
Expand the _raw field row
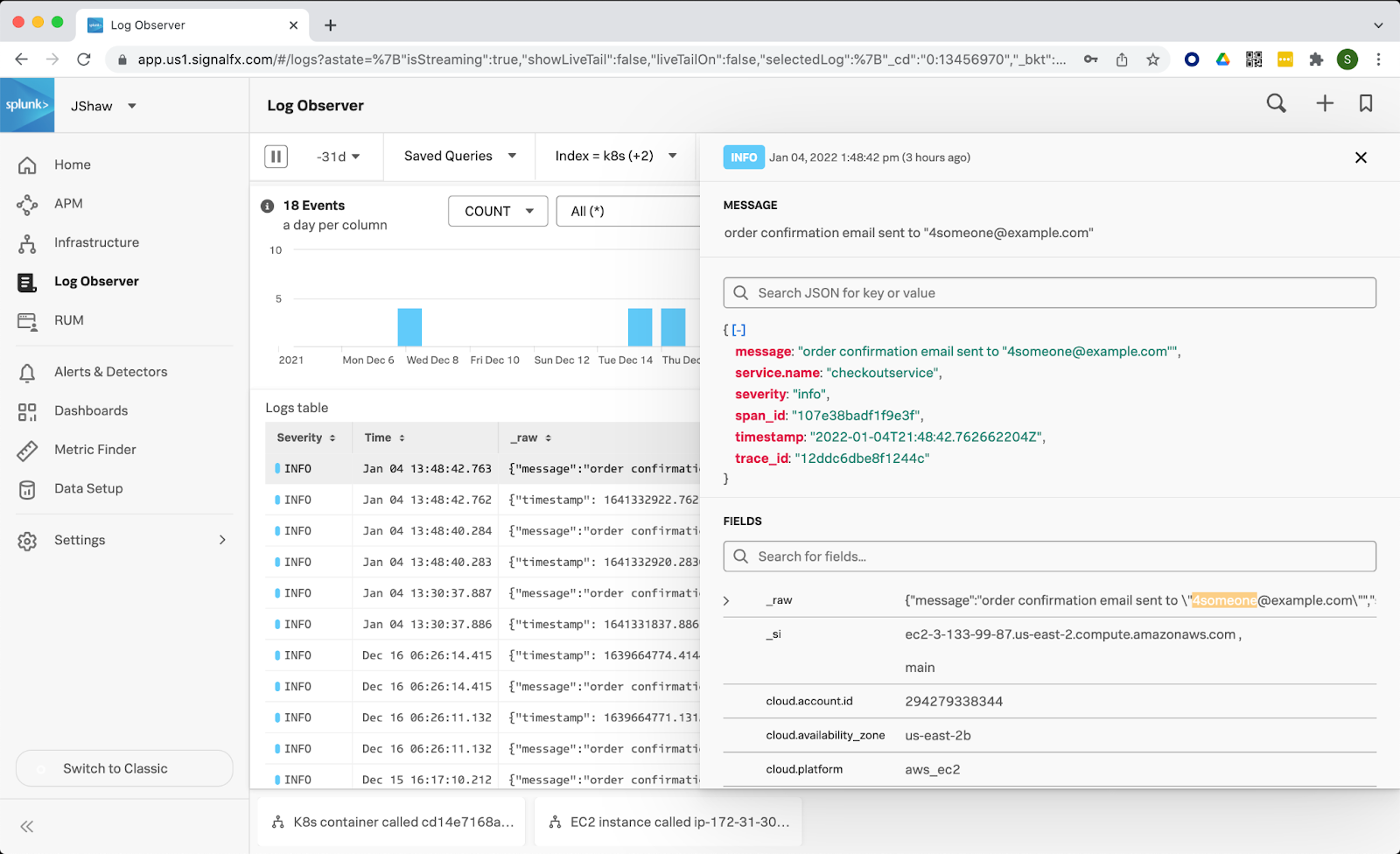click(726, 600)
